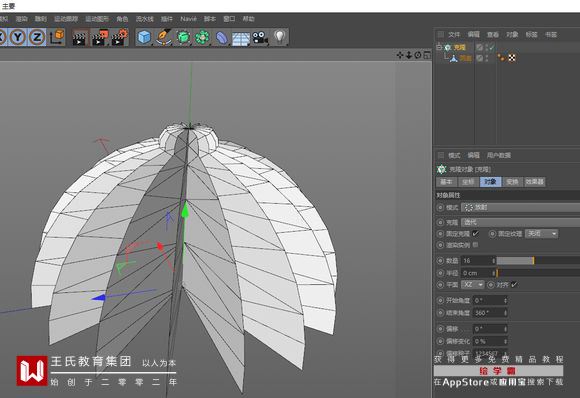
Task: Click the blue cube primitive icon
Action: [144, 37]
